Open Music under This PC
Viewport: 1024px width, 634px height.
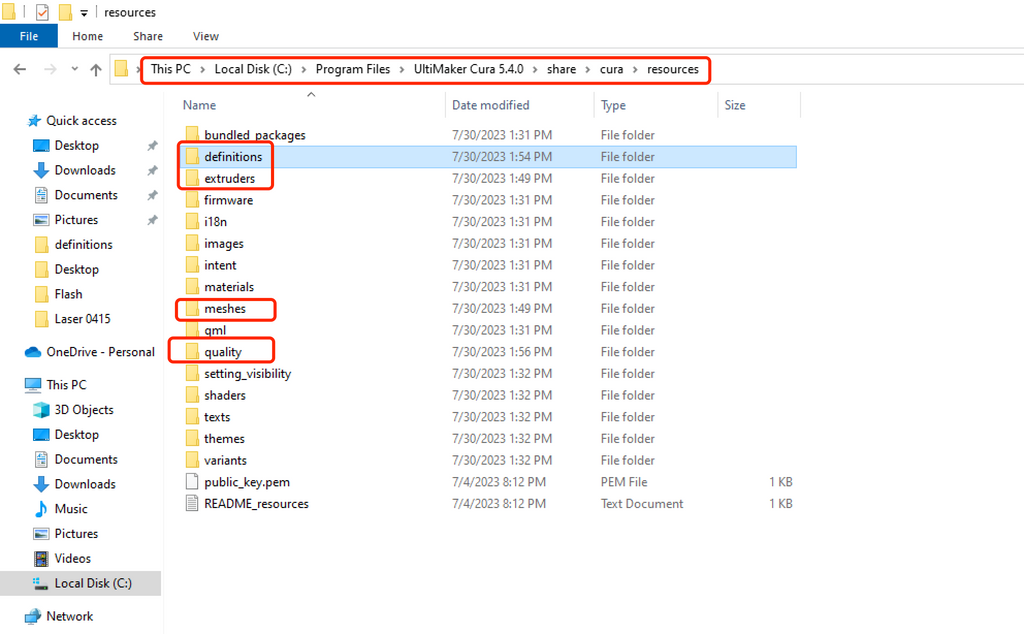click(71, 509)
